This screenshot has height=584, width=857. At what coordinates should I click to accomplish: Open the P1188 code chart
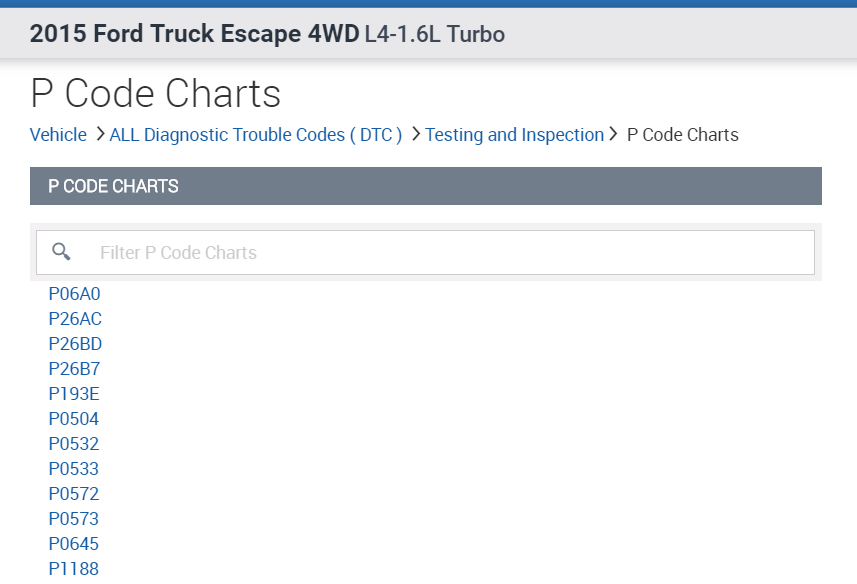tap(74, 569)
